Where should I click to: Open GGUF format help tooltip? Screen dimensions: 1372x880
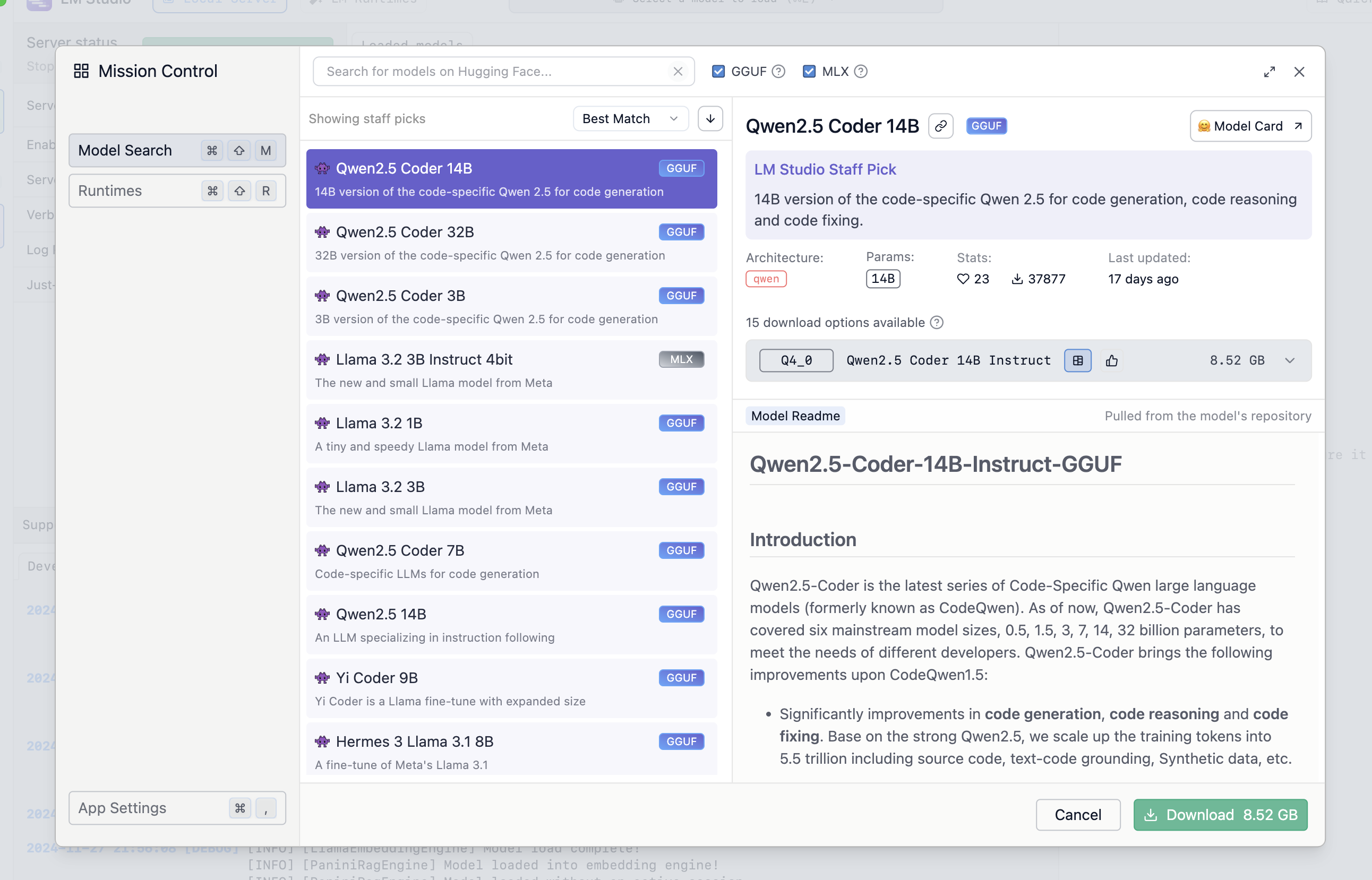(778, 72)
